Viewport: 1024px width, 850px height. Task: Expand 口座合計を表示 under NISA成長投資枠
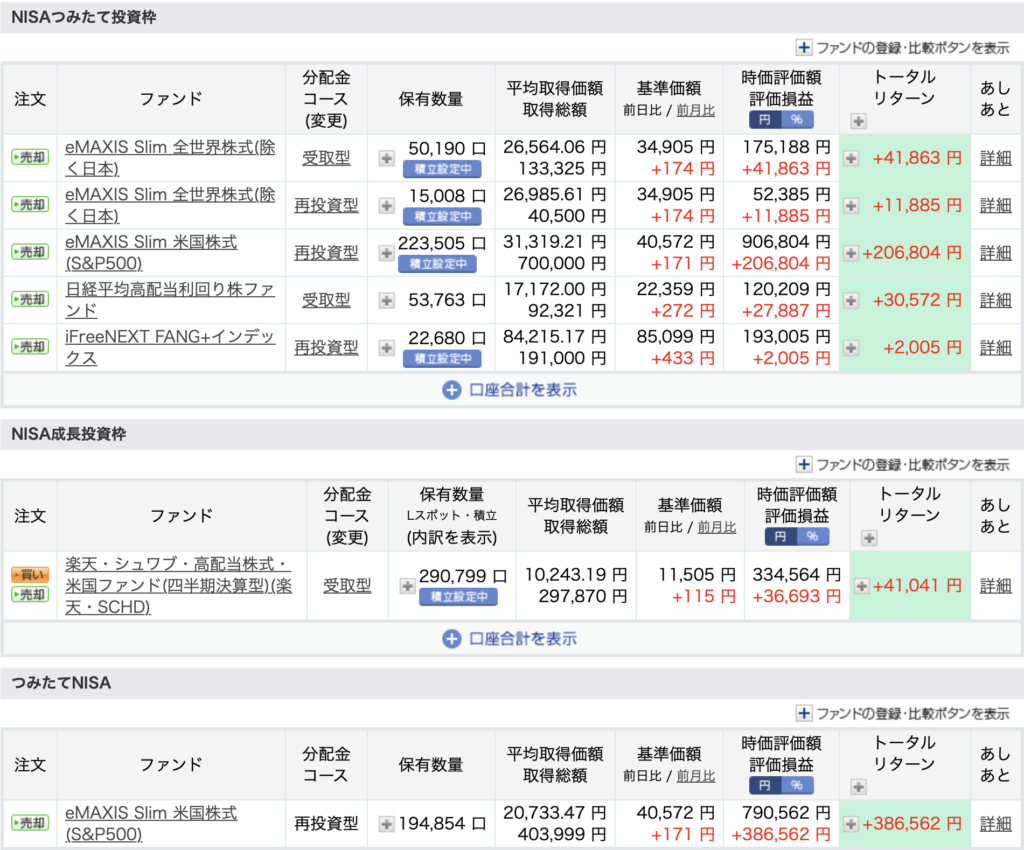(x=510, y=638)
